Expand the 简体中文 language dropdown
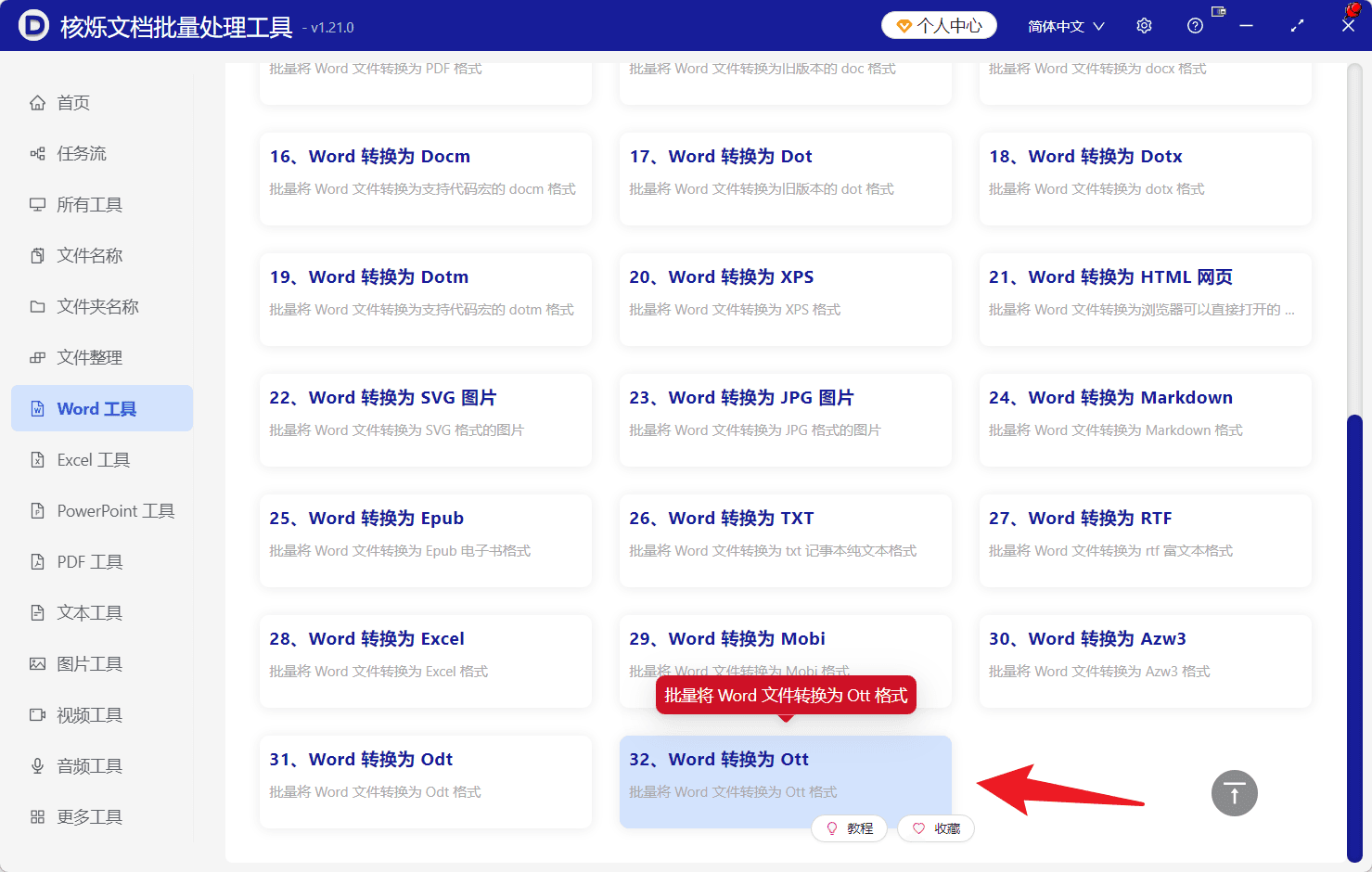Screen dimensions: 1372x872 pyautogui.click(x=1066, y=26)
